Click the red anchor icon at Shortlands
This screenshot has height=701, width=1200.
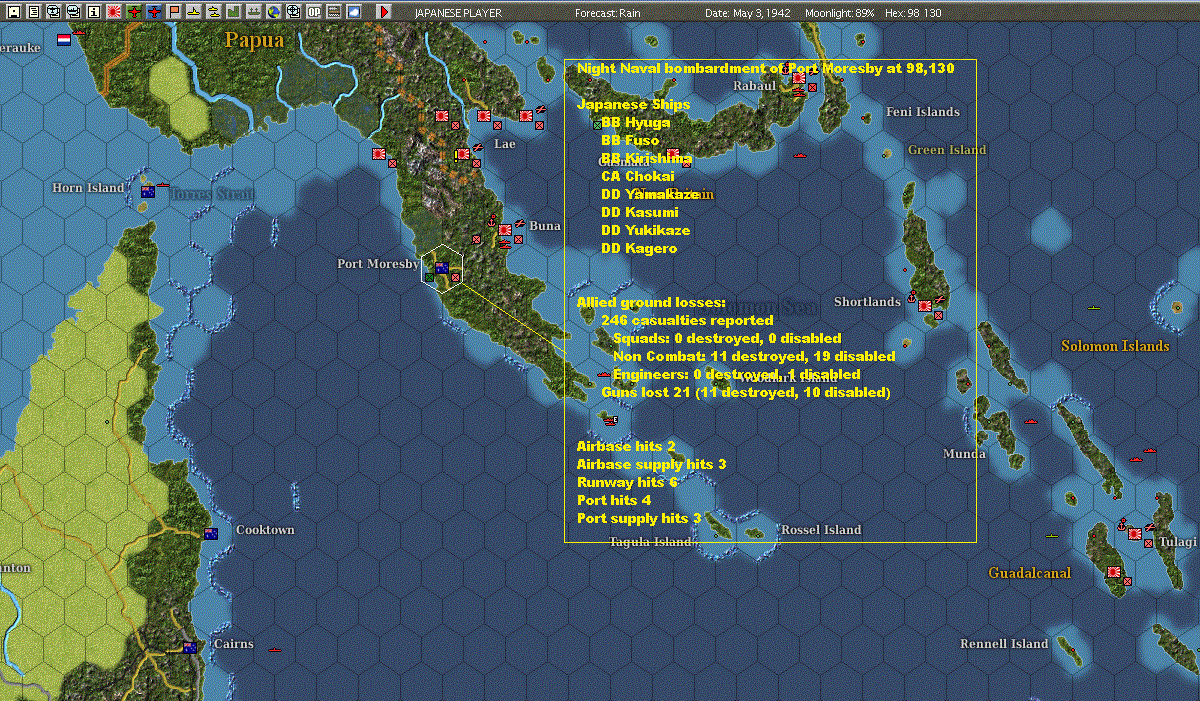[911, 296]
